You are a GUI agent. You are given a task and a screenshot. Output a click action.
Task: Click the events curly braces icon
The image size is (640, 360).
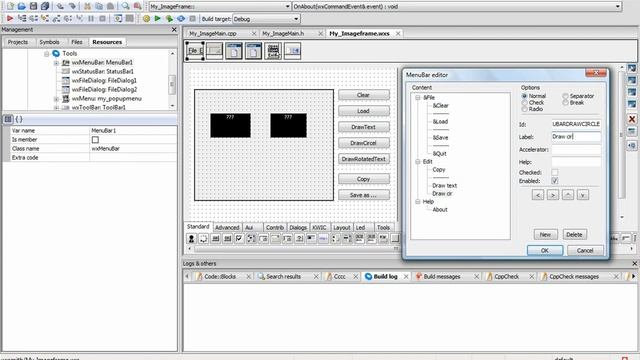click(19, 119)
